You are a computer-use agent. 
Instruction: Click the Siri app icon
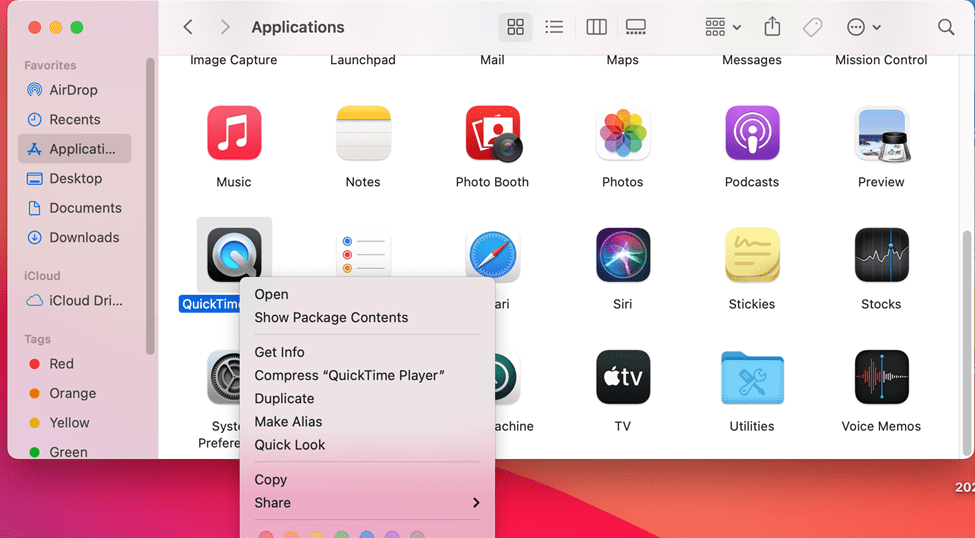[x=622, y=256]
